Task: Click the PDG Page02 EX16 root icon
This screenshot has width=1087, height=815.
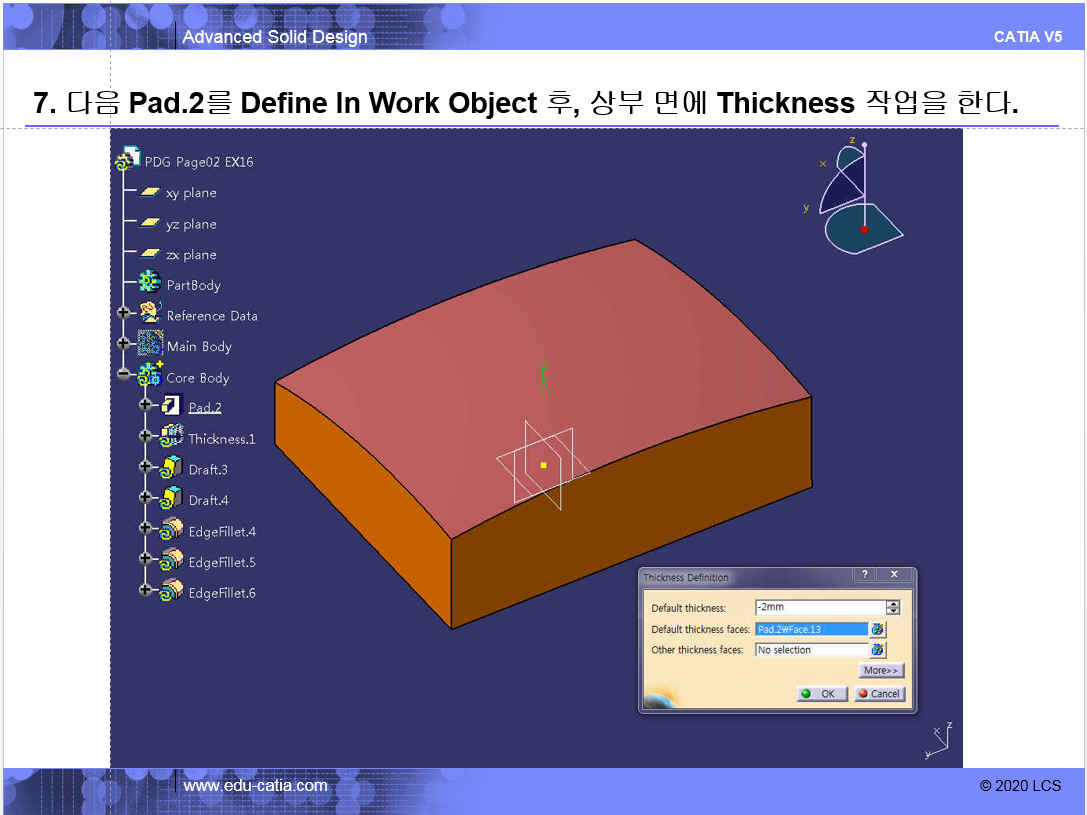Action: coord(128,160)
